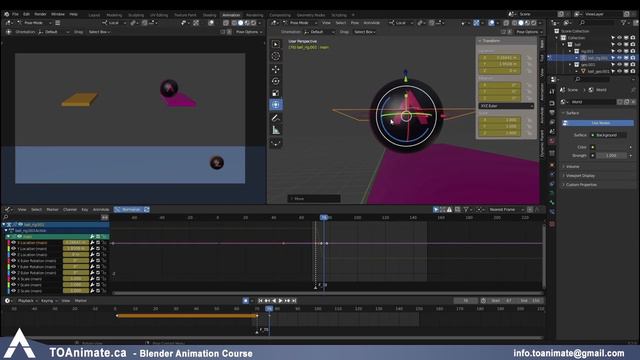
Task: Select ball_geo.001 mesh in the outliner
Action: click(x=597, y=71)
